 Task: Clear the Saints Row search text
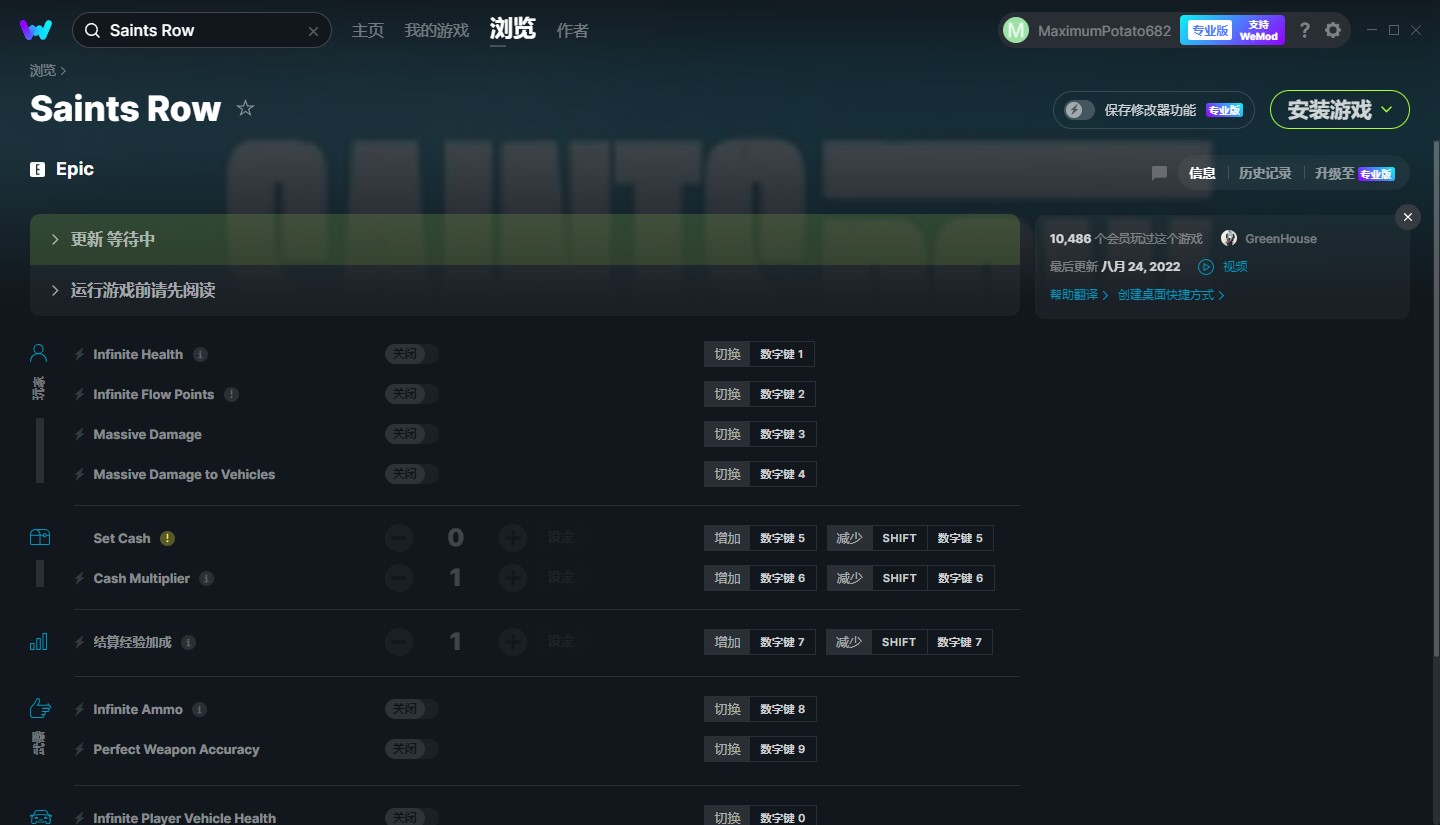313,31
